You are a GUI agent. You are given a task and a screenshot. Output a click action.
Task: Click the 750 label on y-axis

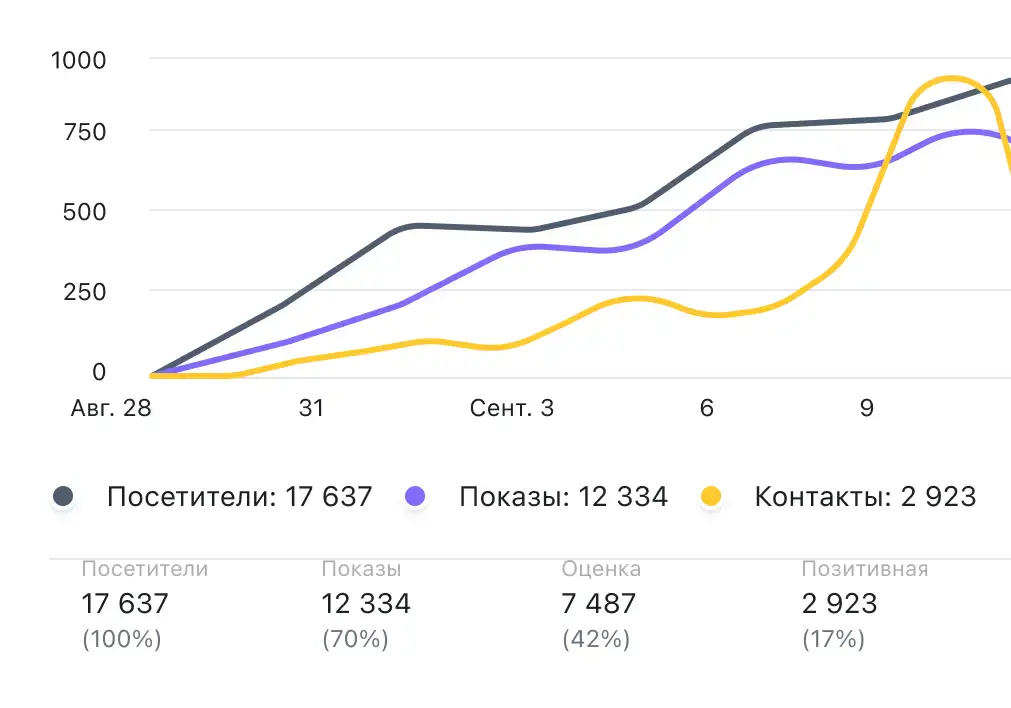click(85, 132)
